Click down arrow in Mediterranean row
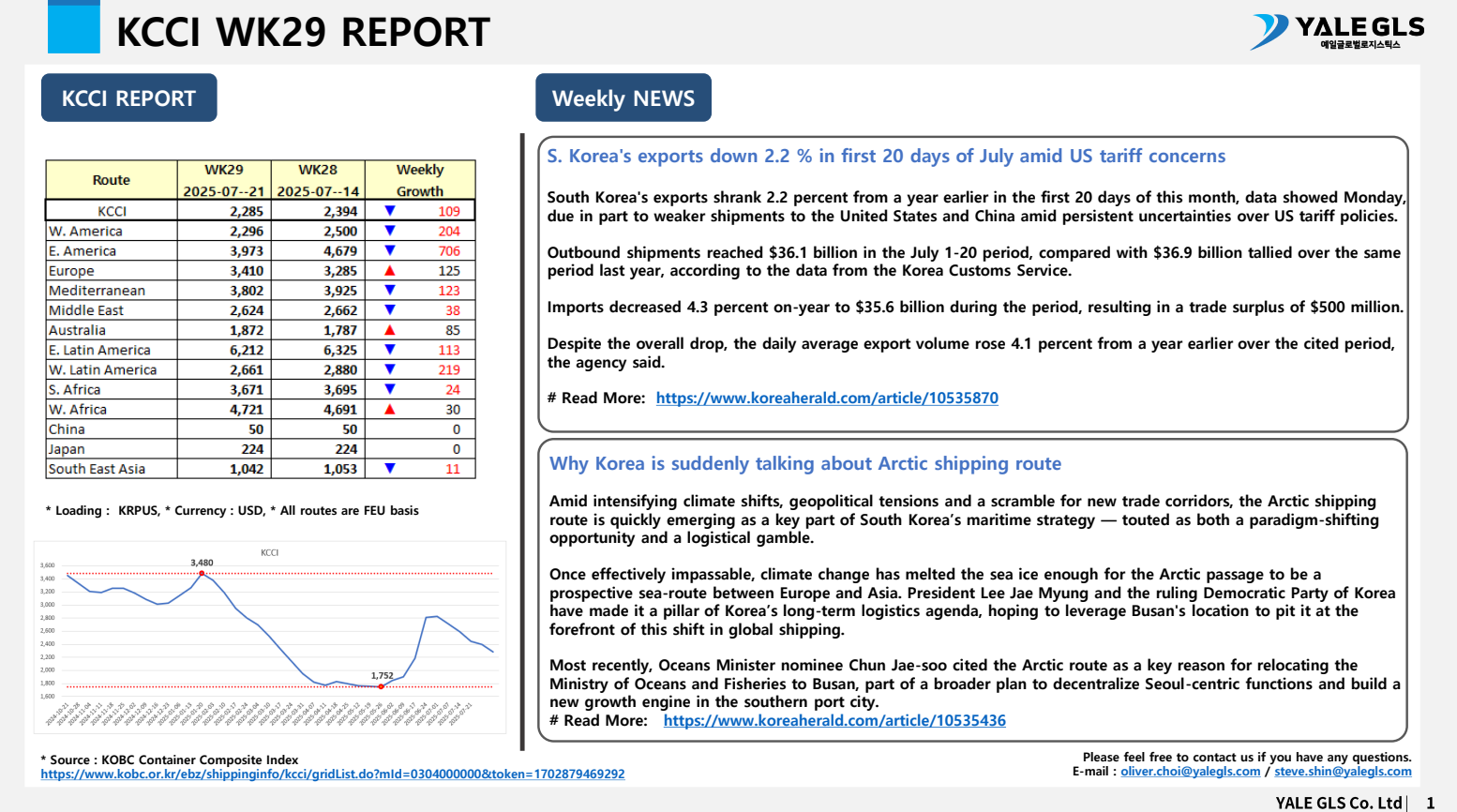 (x=390, y=291)
